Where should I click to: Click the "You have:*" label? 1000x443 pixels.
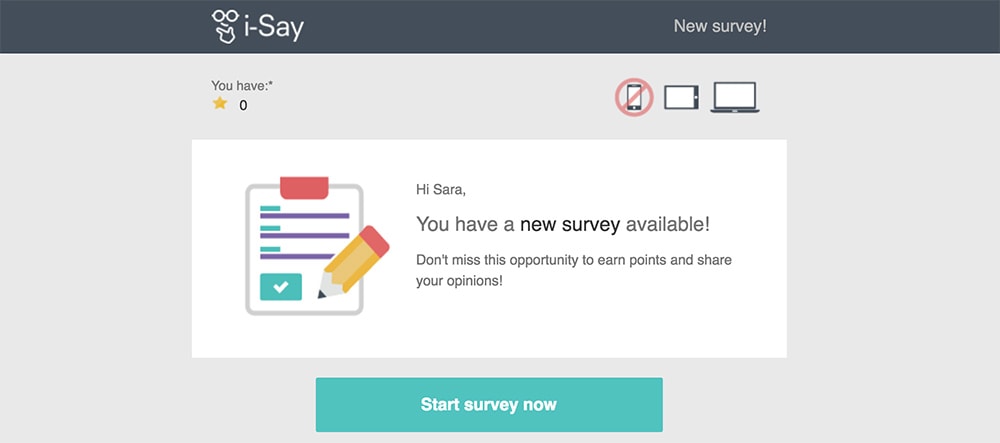[x=242, y=85]
